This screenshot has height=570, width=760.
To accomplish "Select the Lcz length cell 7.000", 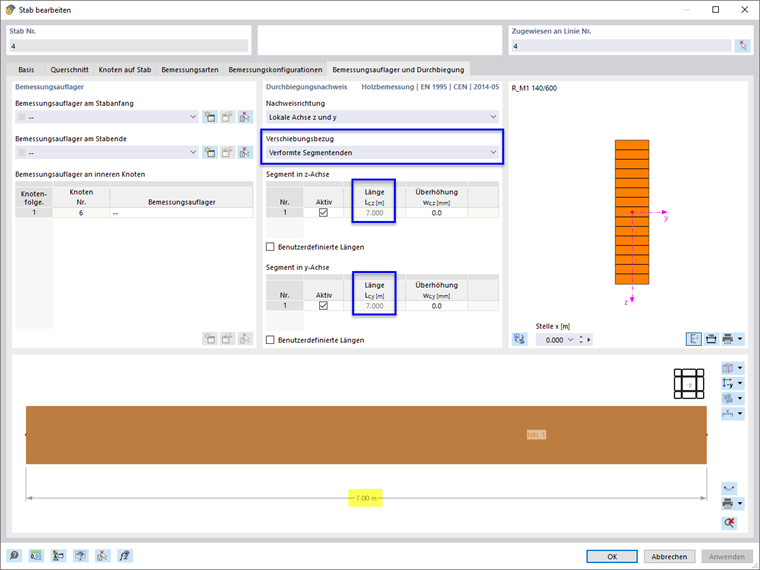I will pos(374,212).
